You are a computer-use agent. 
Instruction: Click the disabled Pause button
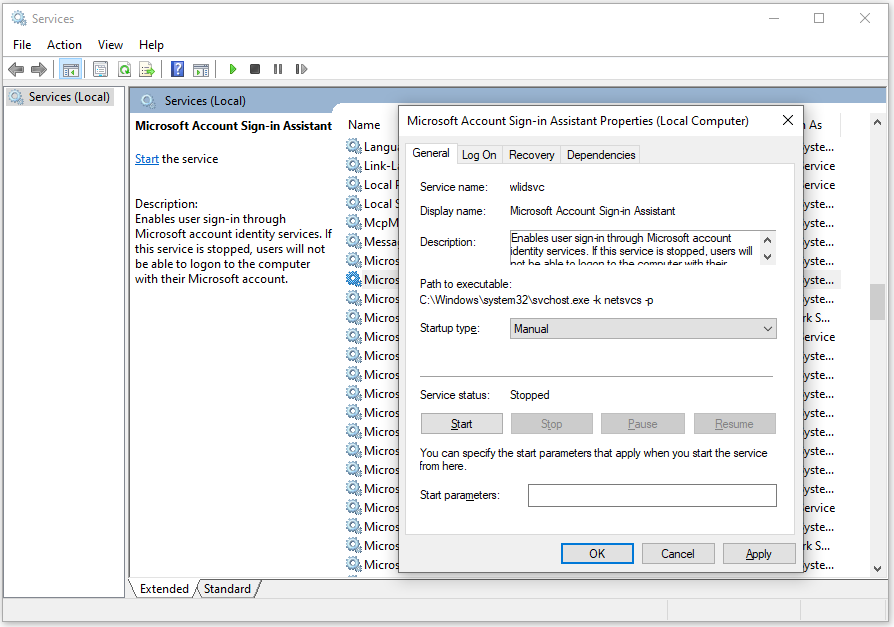coord(643,424)
